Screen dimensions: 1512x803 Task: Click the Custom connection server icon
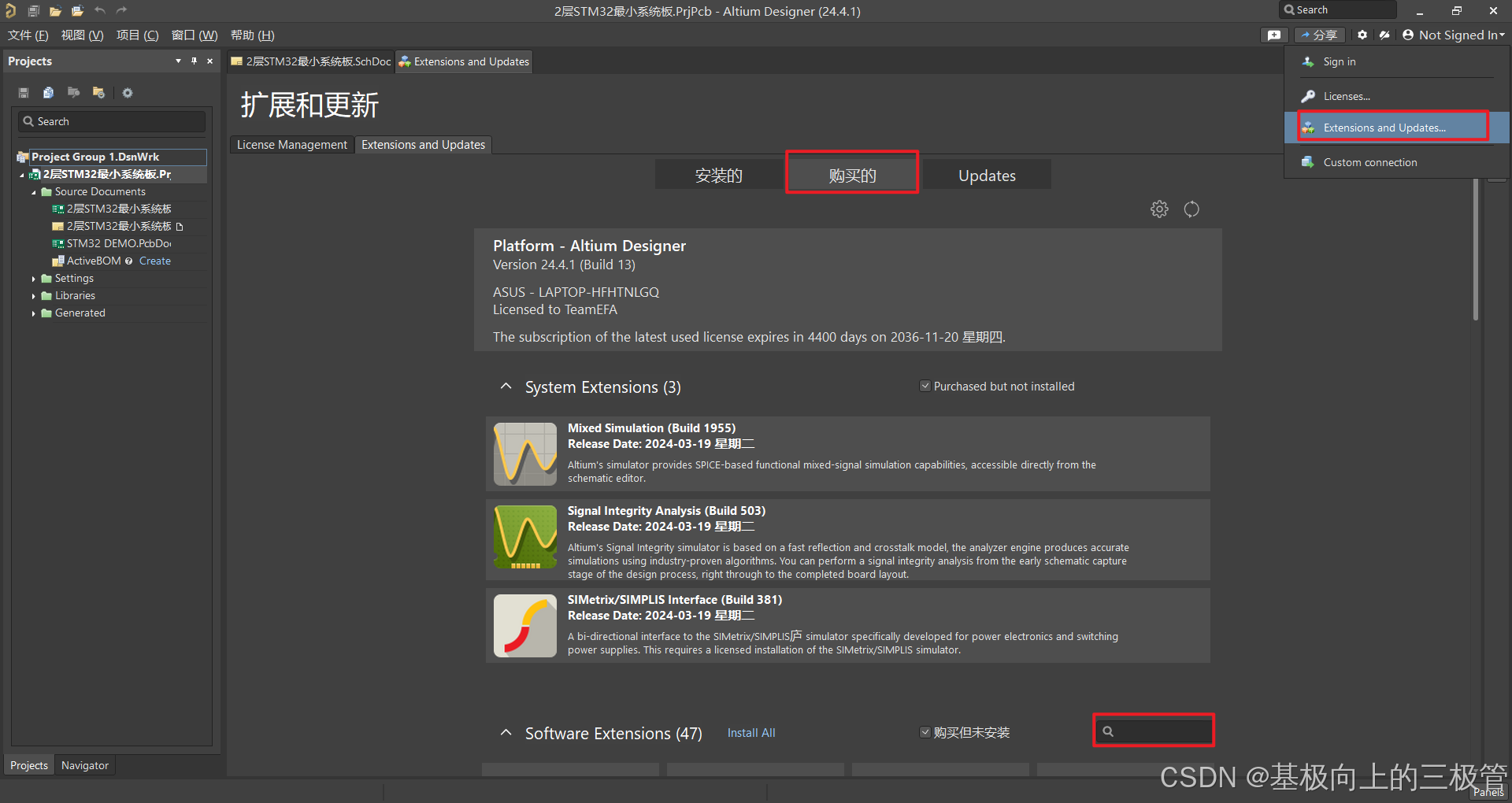coord(1308,162)
